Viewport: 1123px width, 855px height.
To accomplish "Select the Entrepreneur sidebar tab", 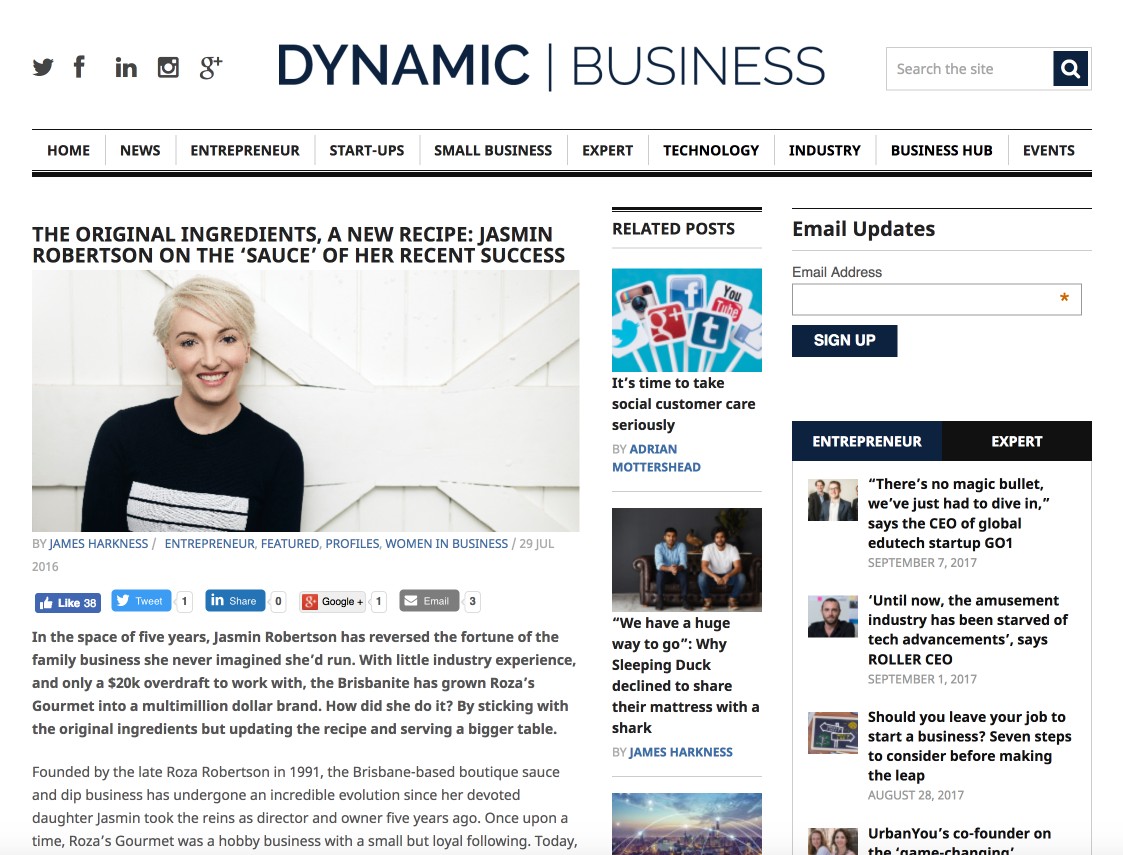I will click(867, 441).
